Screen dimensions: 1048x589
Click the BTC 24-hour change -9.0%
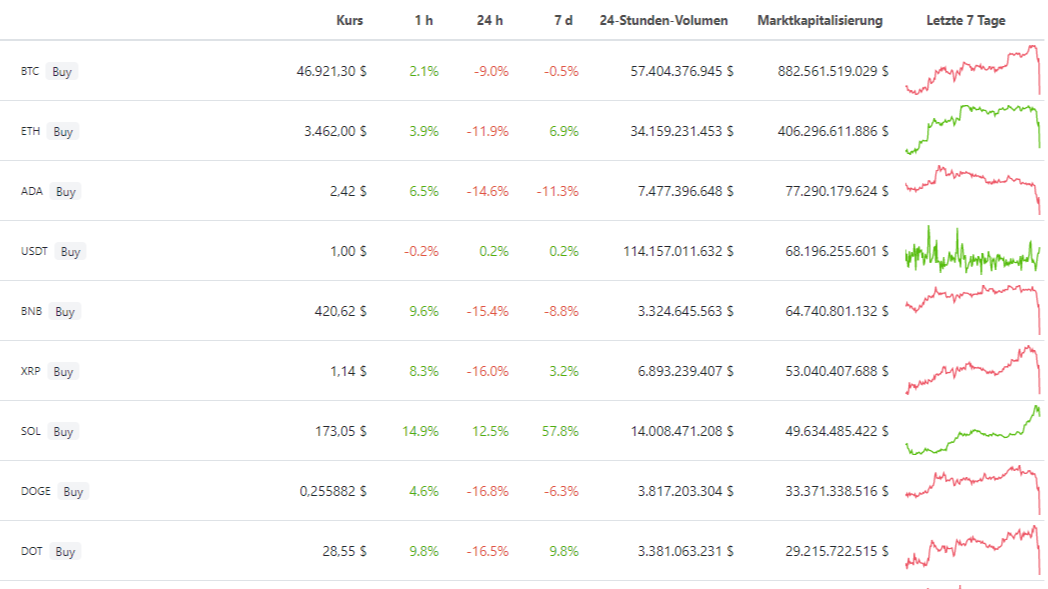coord(491,71)
